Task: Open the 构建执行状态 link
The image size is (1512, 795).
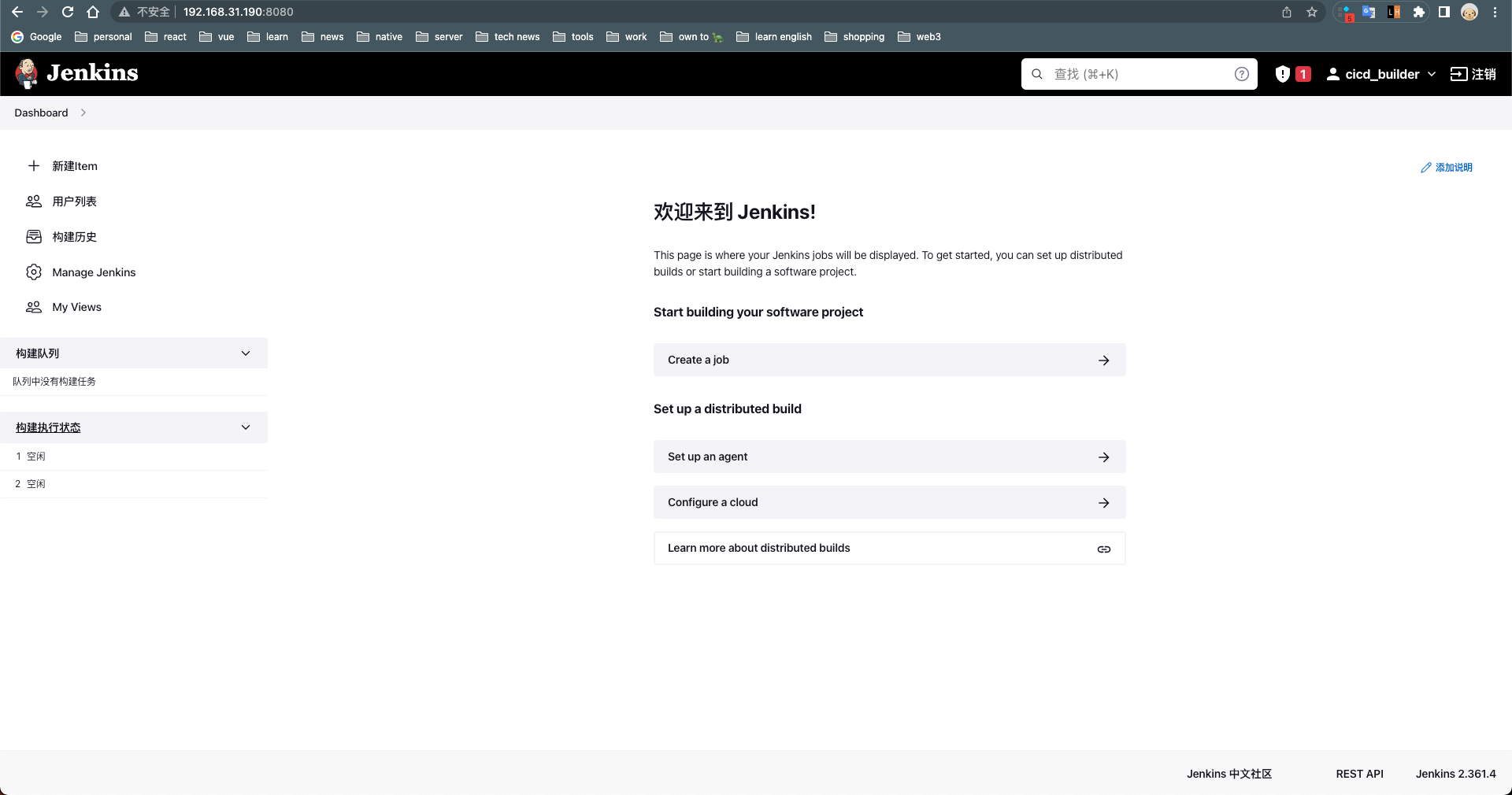Action: [48, 427]
